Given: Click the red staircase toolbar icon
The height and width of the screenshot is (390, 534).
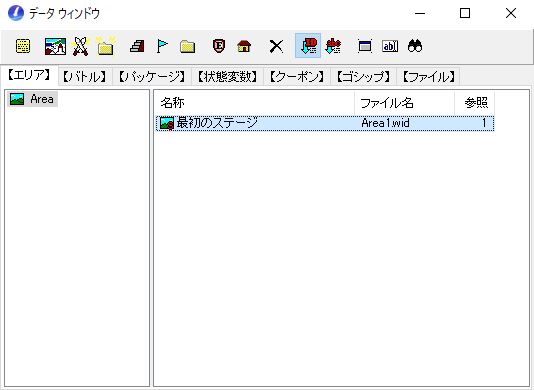Looking at the screenshot, I should [x=137, y=46].
